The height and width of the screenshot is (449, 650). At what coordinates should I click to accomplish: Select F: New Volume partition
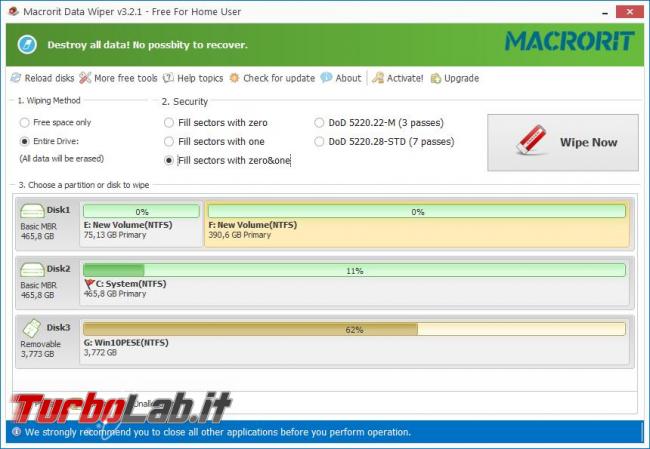(x=417, y=224)
